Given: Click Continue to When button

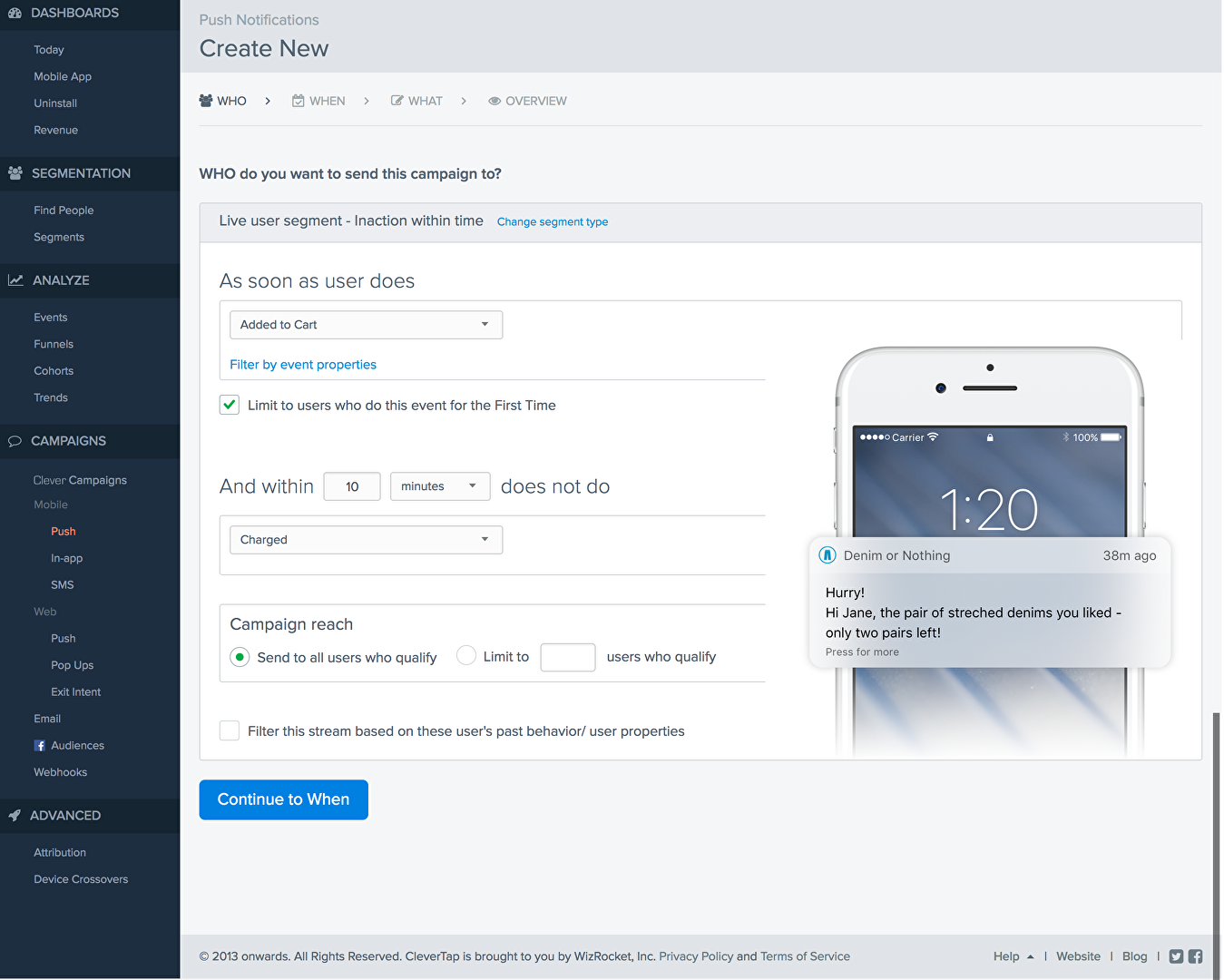Looking at the screenshot, I should [284, 799].
